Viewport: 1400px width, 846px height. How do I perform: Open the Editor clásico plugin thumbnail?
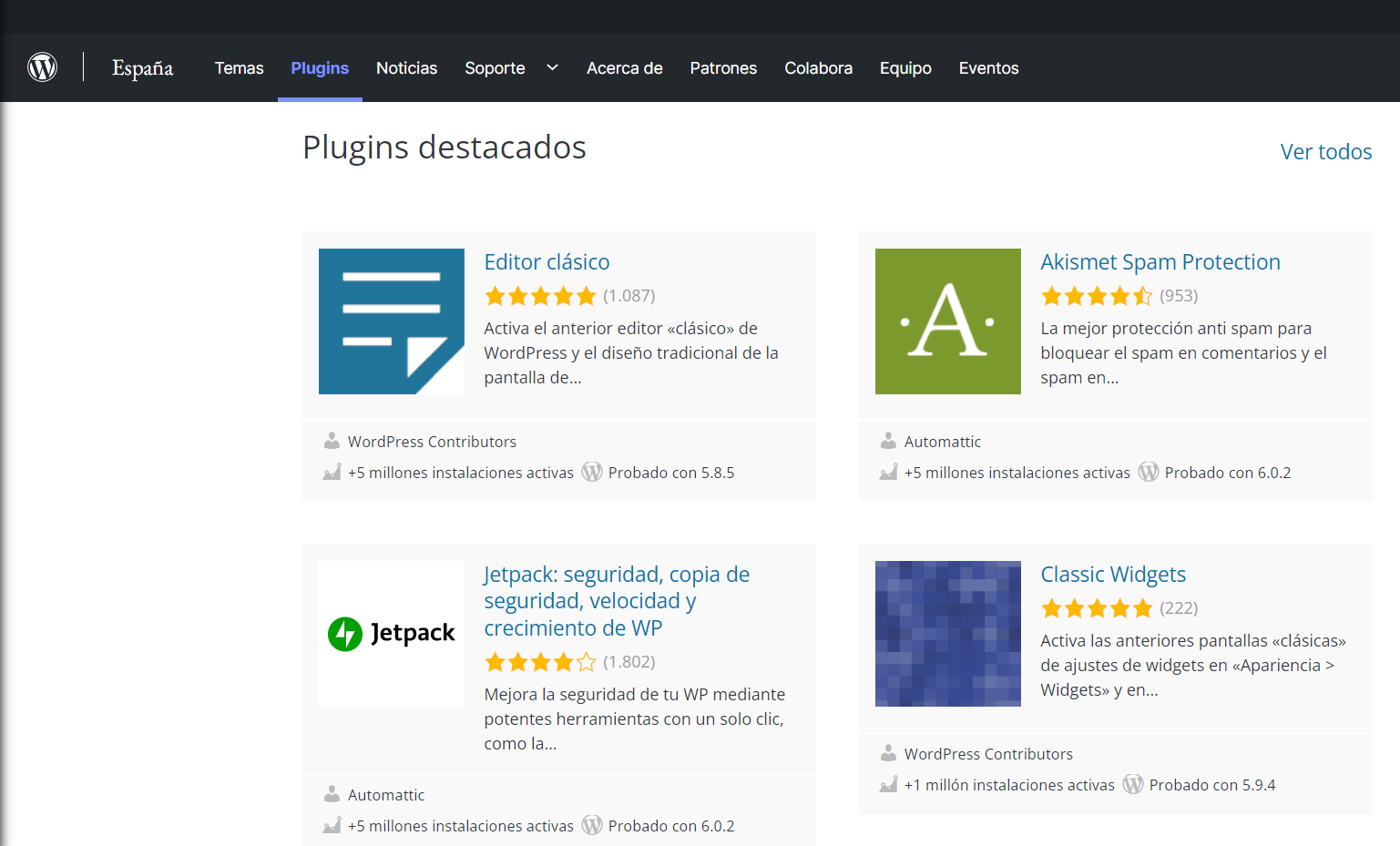(392, 321)
